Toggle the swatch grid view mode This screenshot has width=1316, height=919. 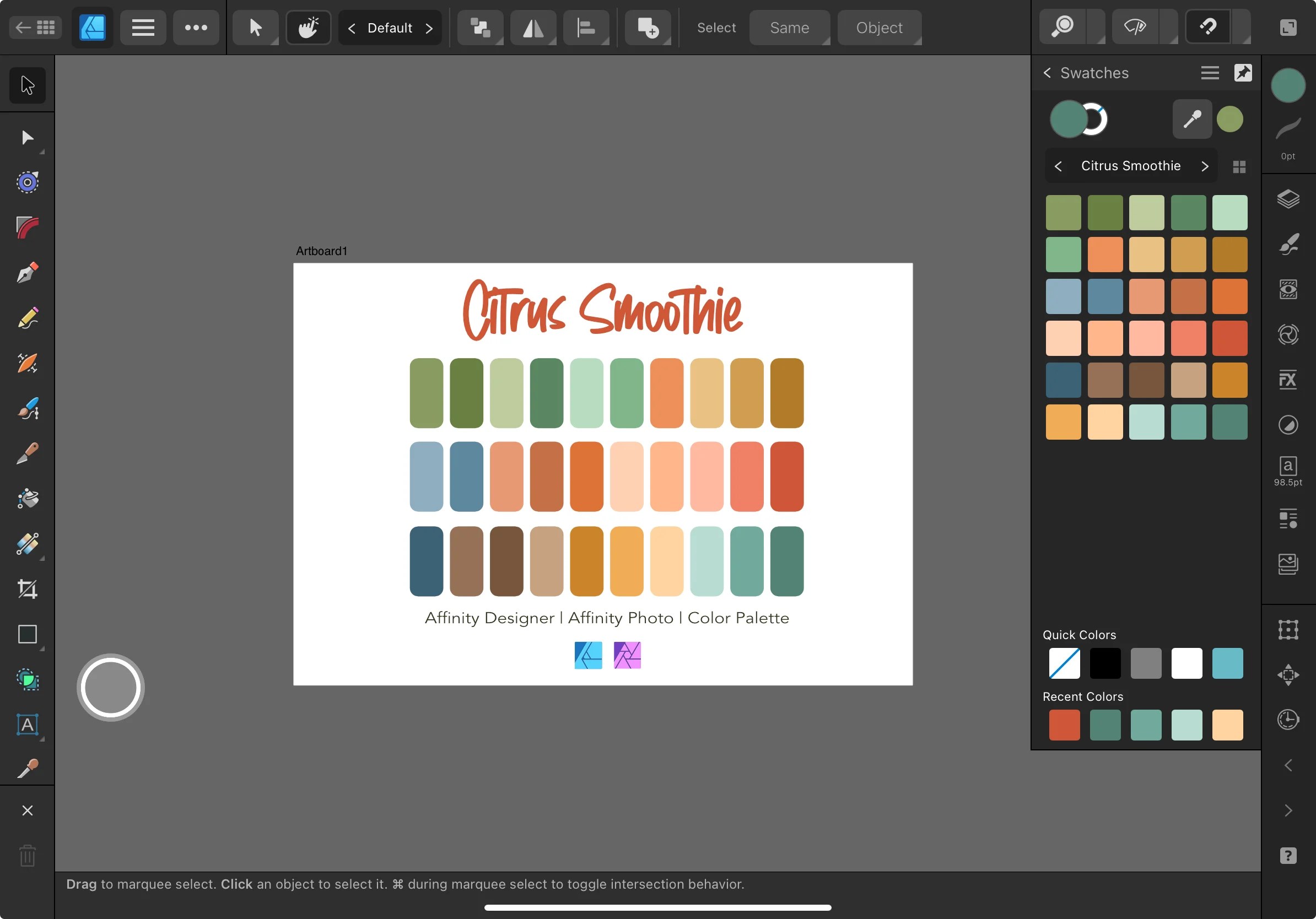1239,166
